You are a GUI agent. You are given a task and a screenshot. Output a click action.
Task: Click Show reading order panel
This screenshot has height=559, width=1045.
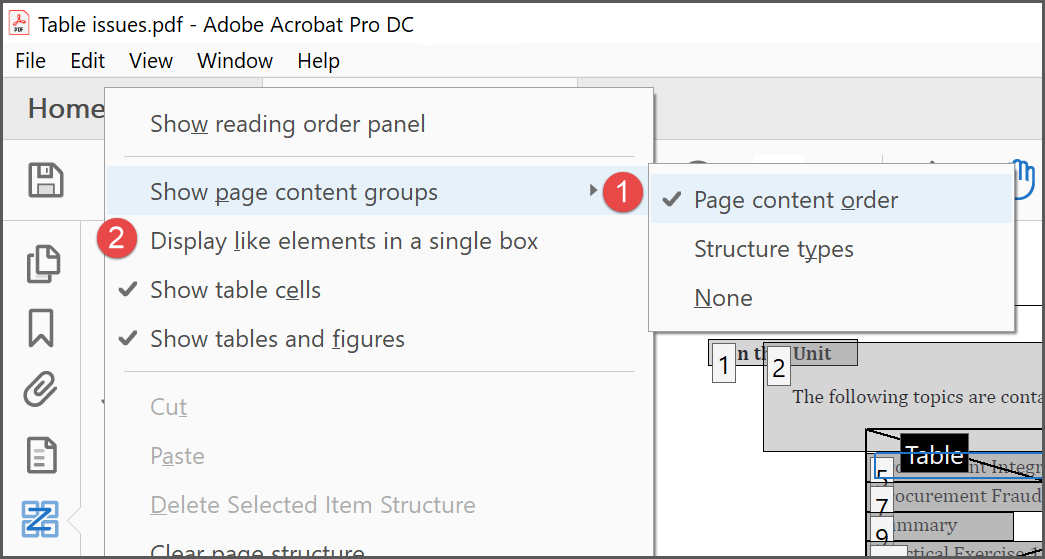tap(287, 124)
